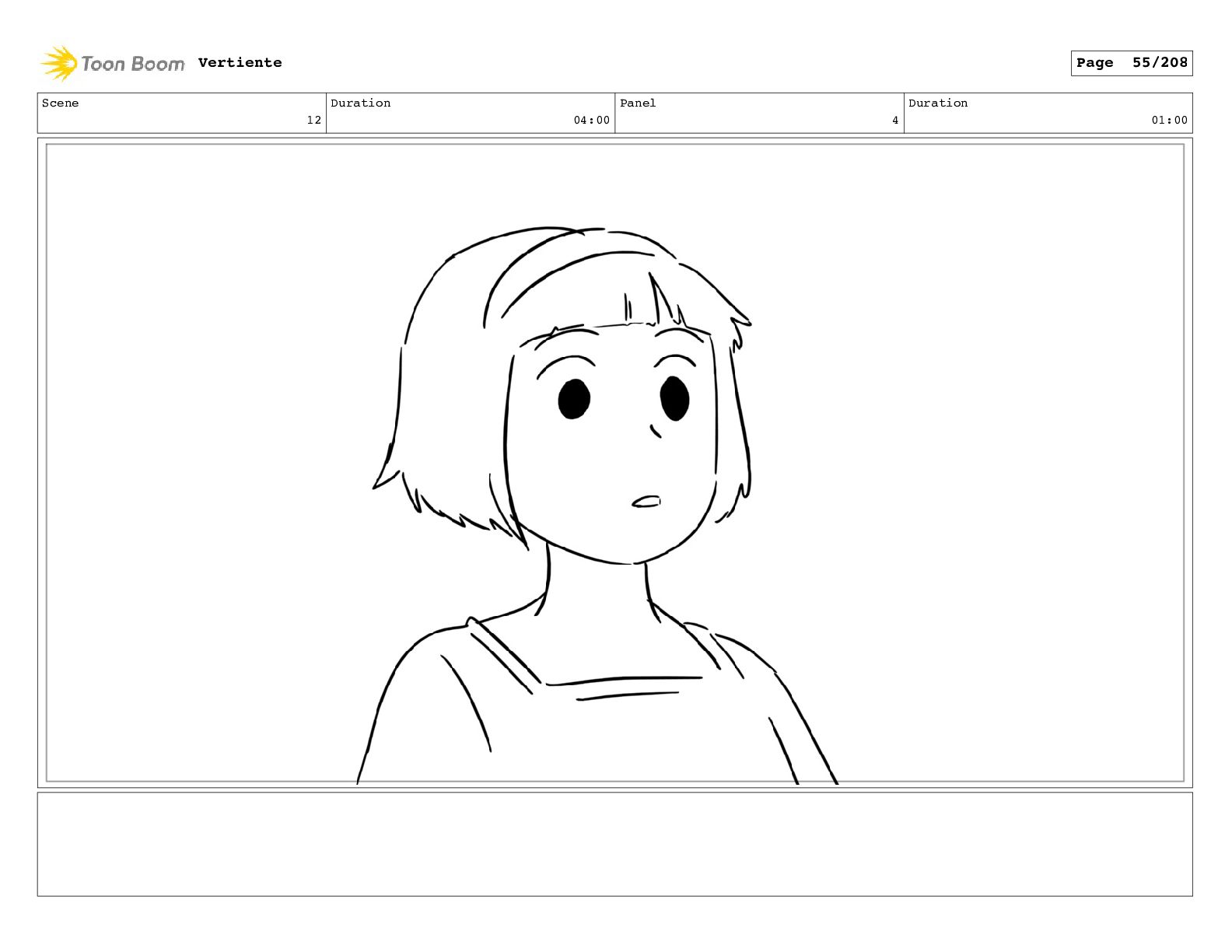
Task: Select the panel number 4
Action: pos(895,120)
